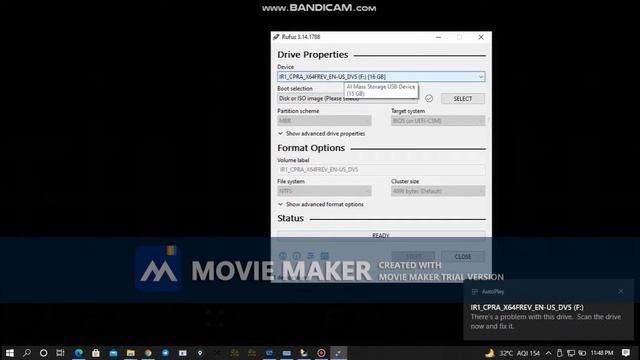Open Partition scheme dropdown

point(324,120)
